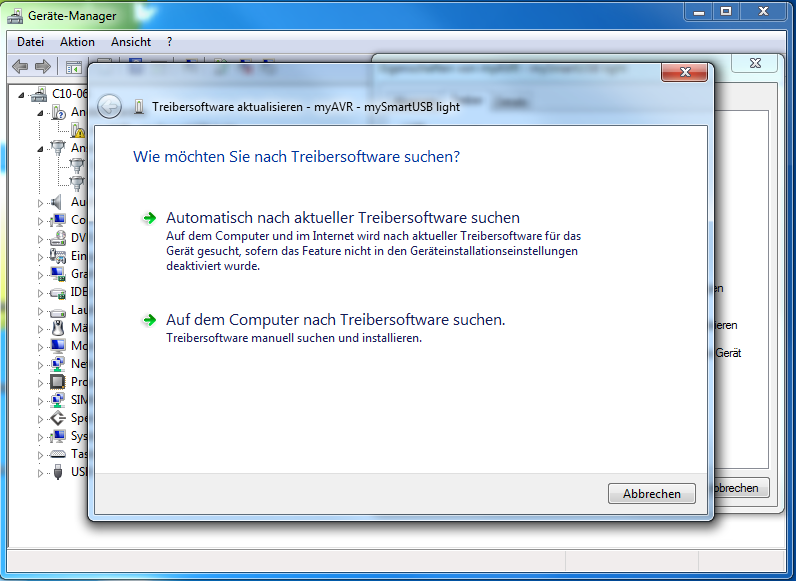796x581 pixels.
Task: Click the mouse device category icon
Action: 58,328
